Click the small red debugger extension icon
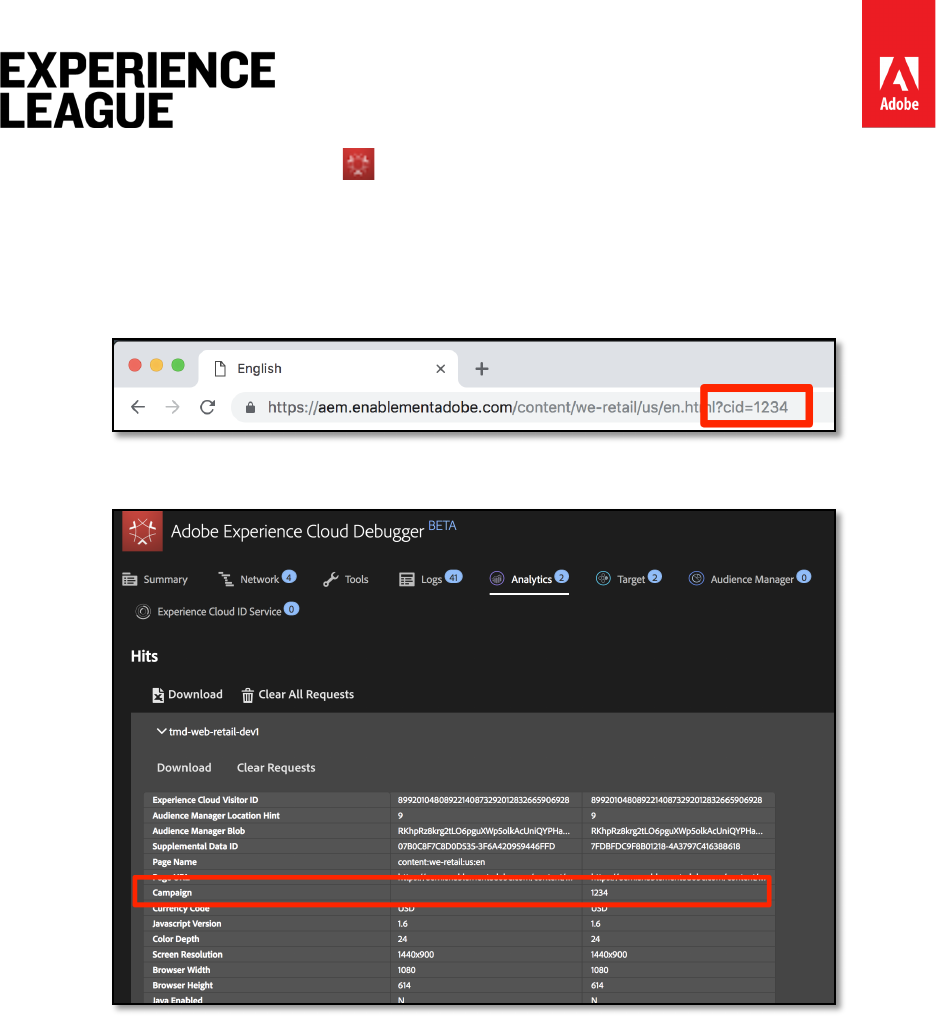936x1018 pixels. (x=359, y=164)
